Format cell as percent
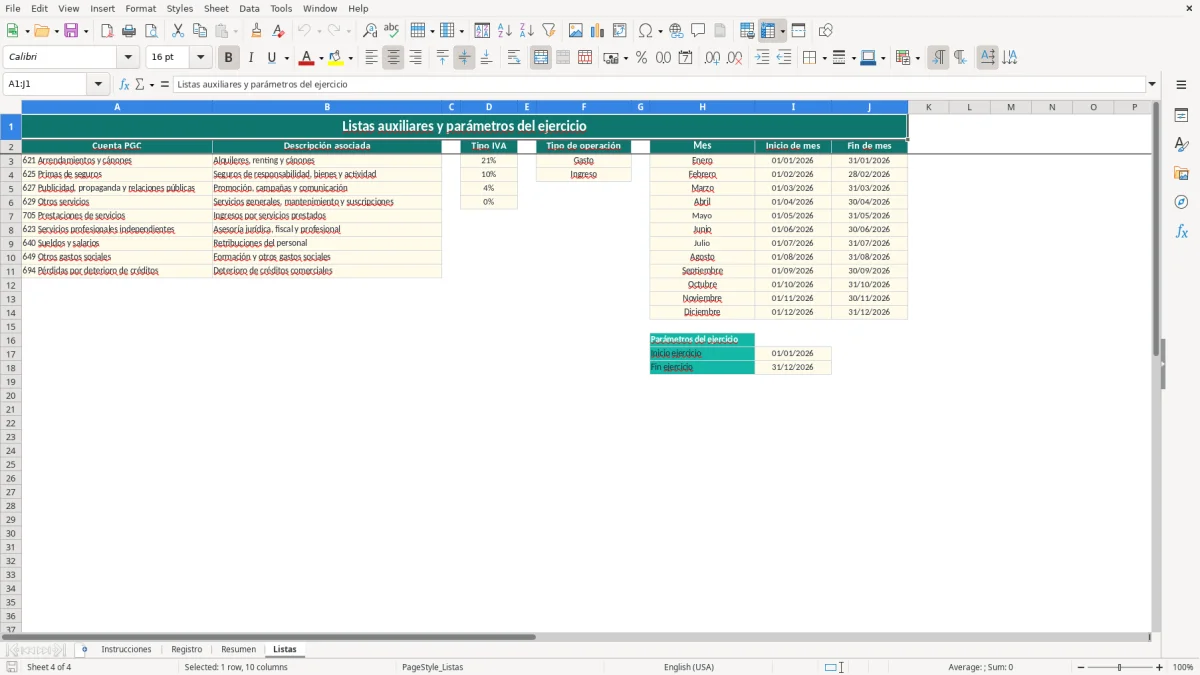Viewport: 1200px width, 675px height. click(641, 58)
